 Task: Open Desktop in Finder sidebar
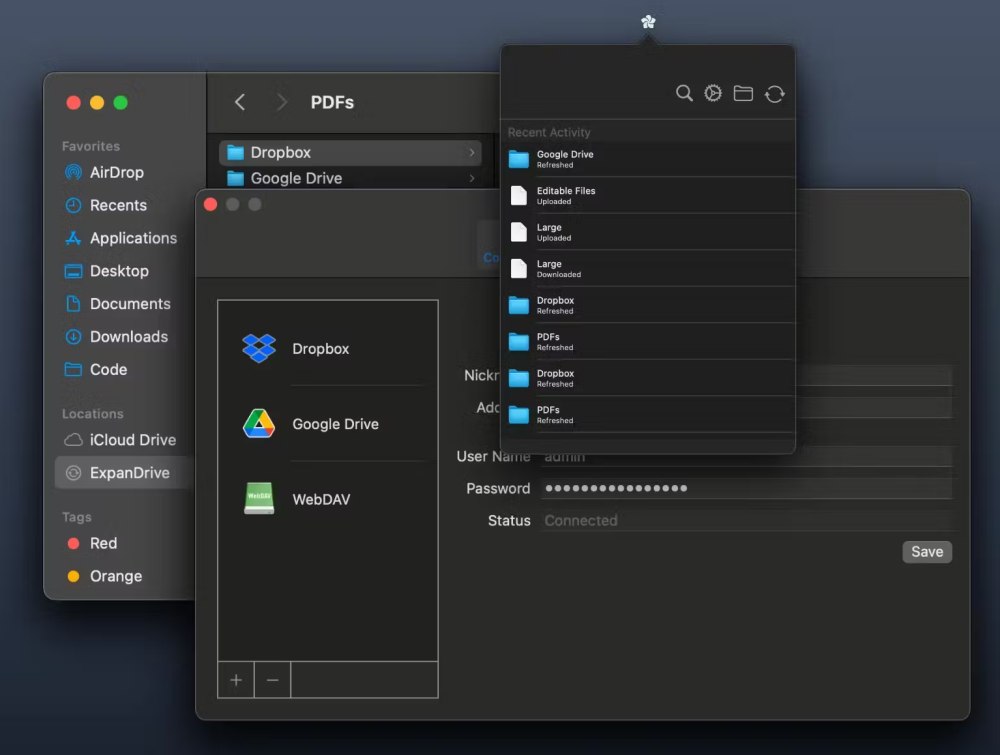107,271
